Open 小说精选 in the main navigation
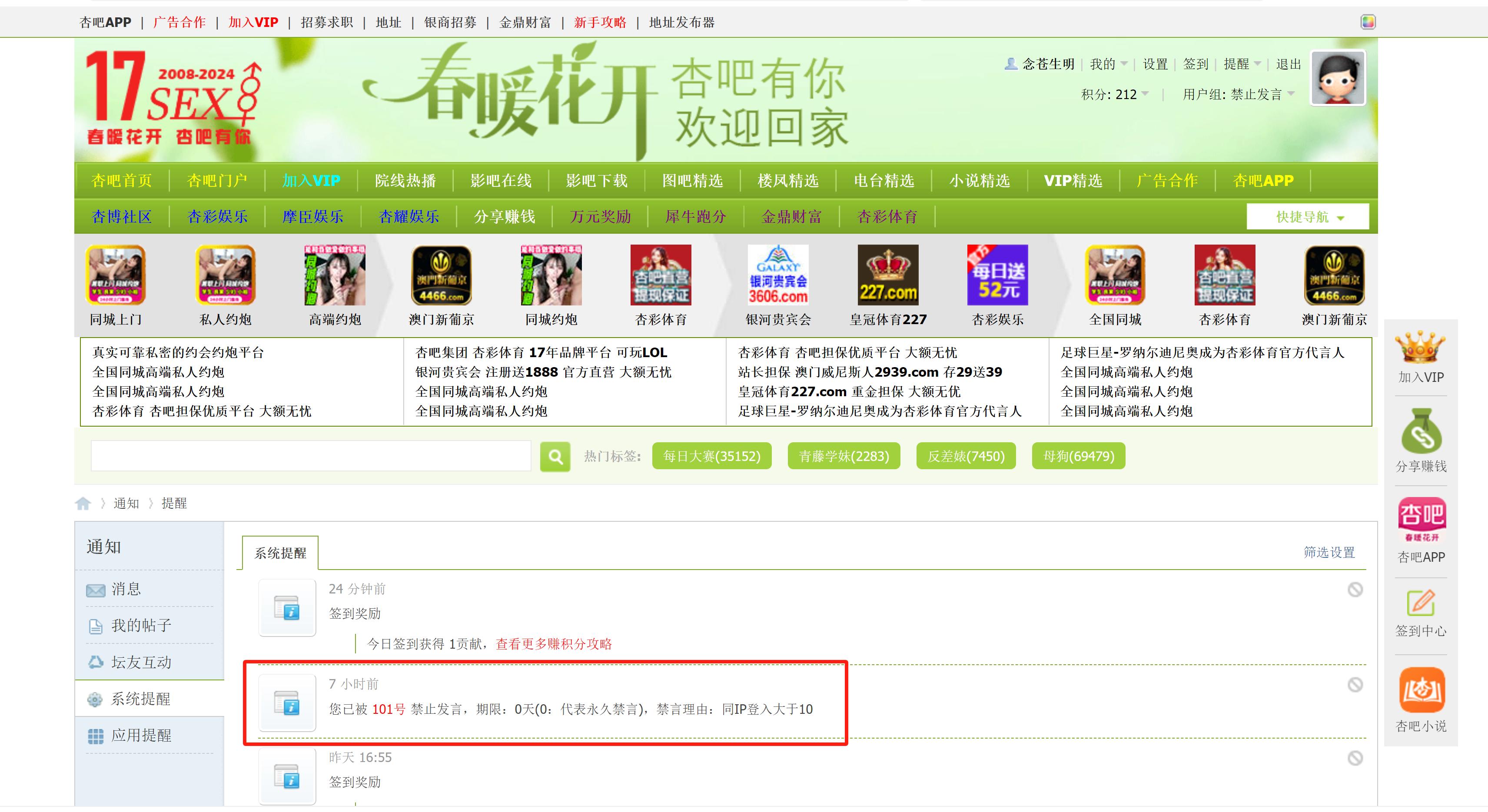 tap(979, 181)
